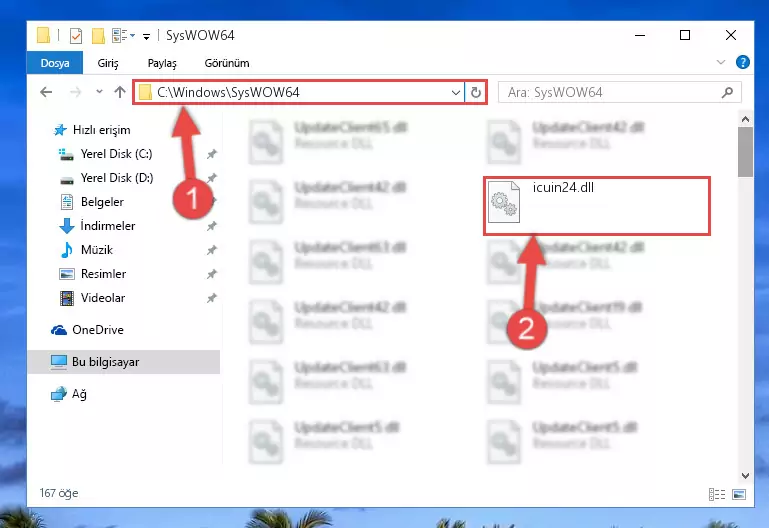This screenshot has height=528, width=769.
Task: Go up one folder level with up arrow
Action: pos(120,92)
